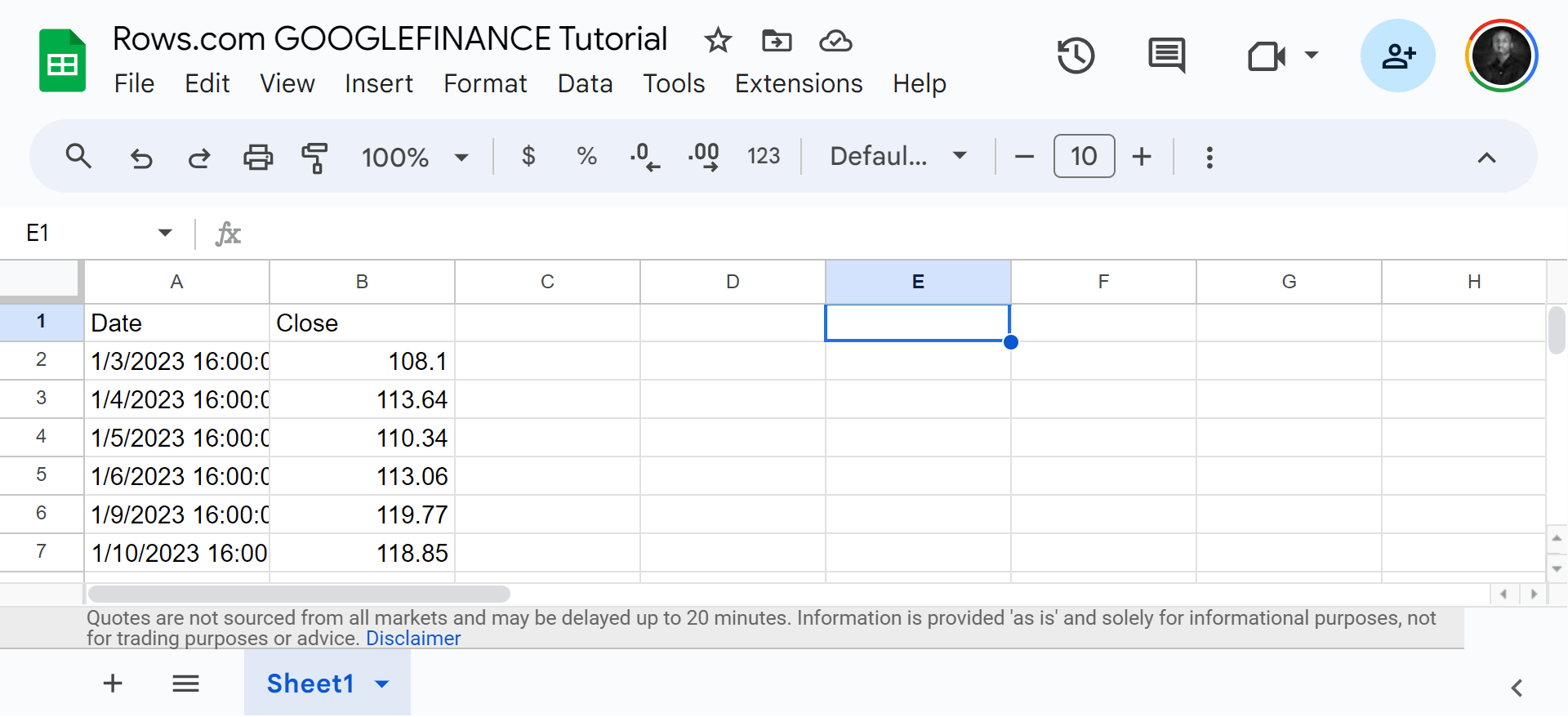Open the Format menu

[485, 83]
